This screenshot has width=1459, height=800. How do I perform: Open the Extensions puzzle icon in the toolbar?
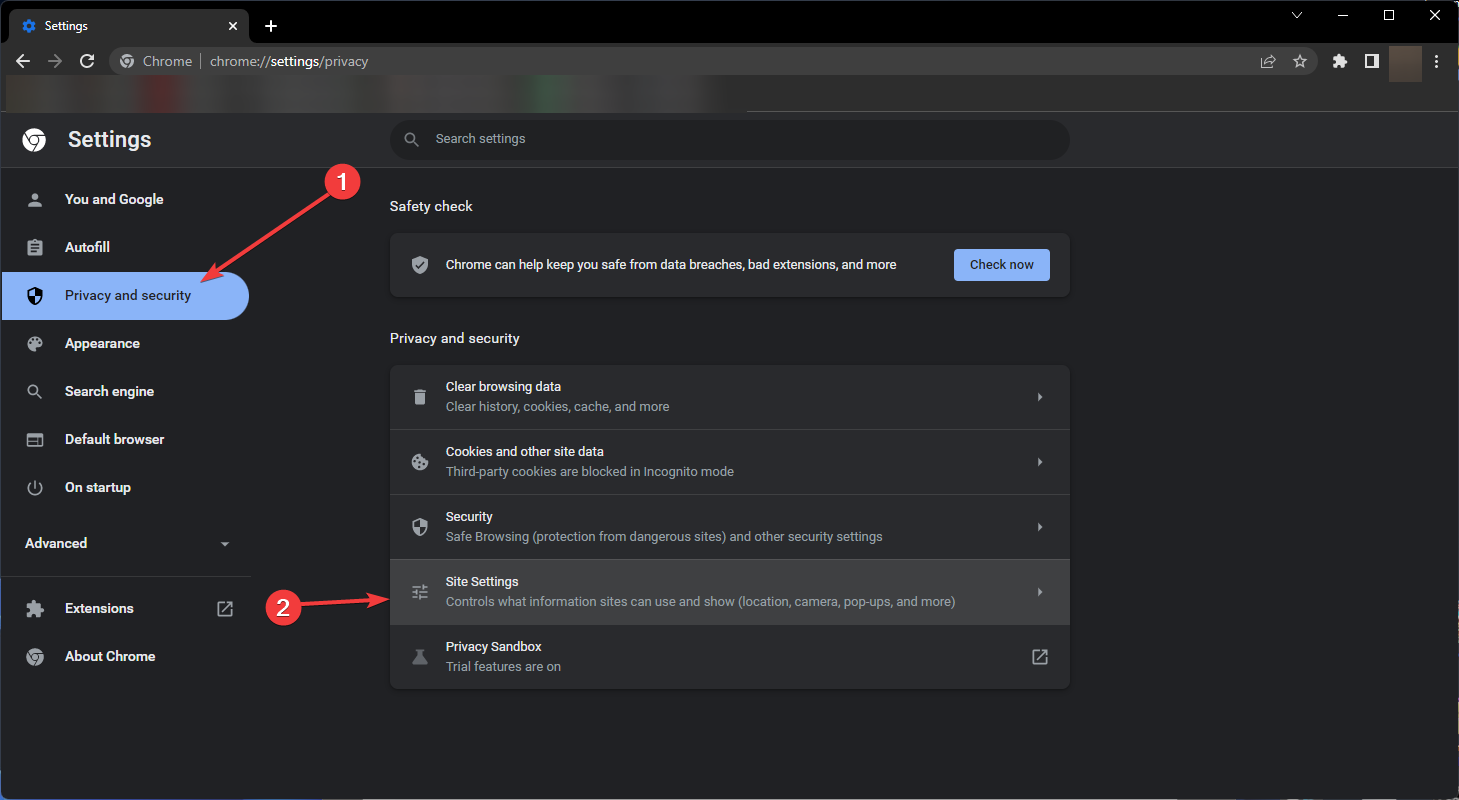[x=1340, y=61]
